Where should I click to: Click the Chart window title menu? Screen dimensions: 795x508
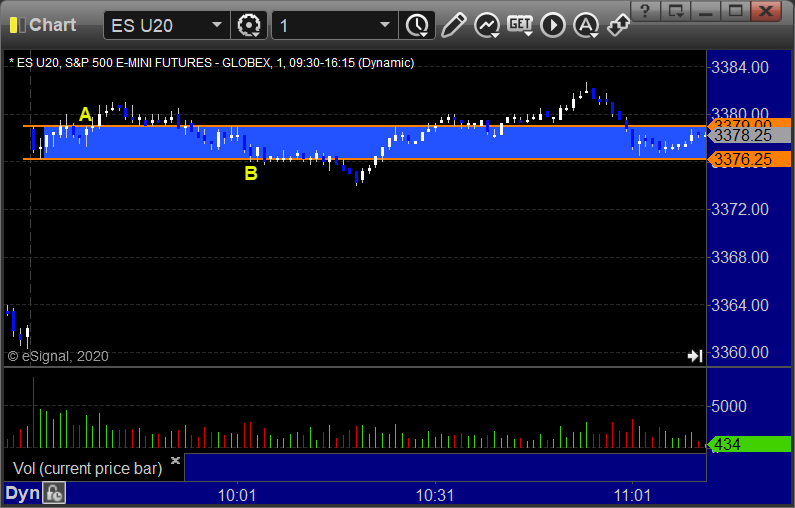43,25
